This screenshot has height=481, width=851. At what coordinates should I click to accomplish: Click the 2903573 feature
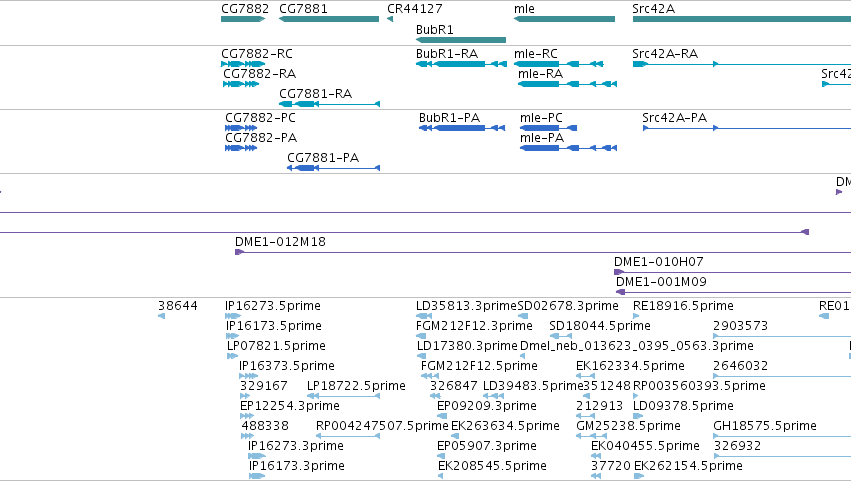point(782,336)
